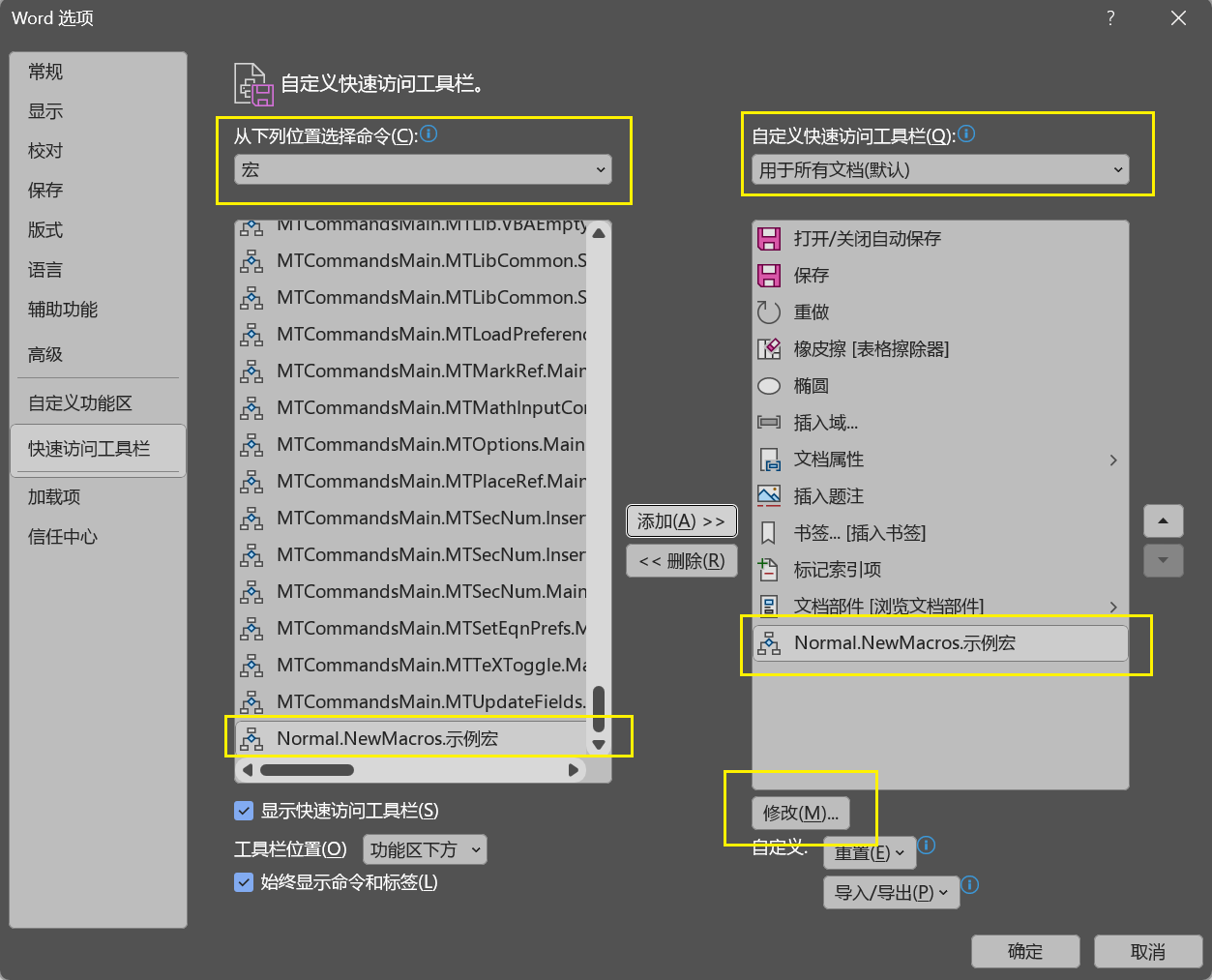Select the 重做 redo arrow icon
The height and width of the screenshot is (980, 1212).
pyautogui.click(x=769, y=312)
